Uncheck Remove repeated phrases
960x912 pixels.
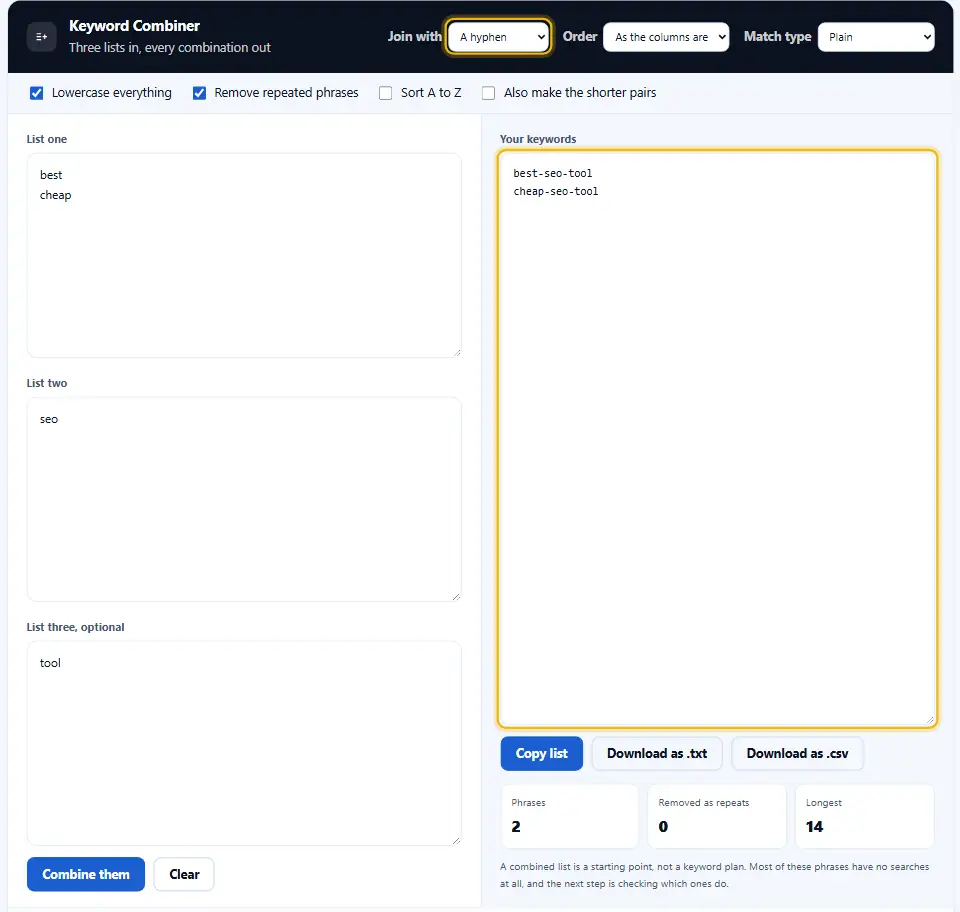[x=200, y=93]
